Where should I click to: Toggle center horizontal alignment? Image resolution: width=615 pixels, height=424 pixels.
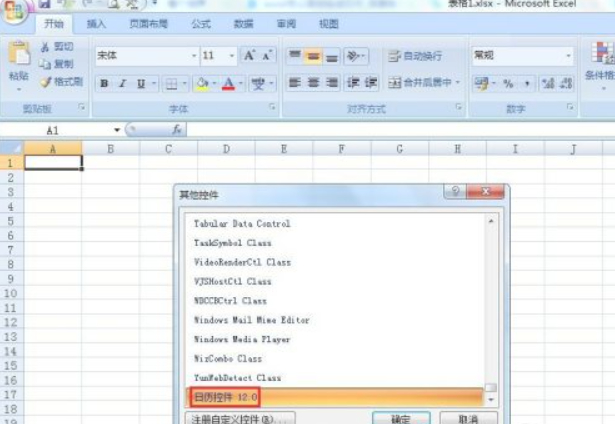point(314,83)
